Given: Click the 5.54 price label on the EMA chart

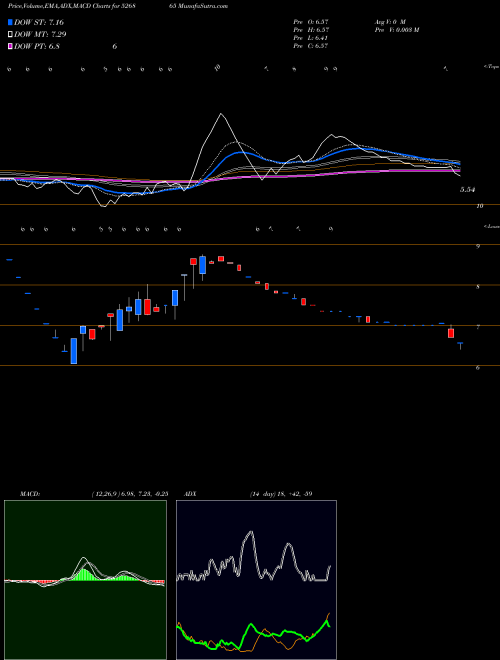Looking at the screenshot, I should [x=467, y=190].
